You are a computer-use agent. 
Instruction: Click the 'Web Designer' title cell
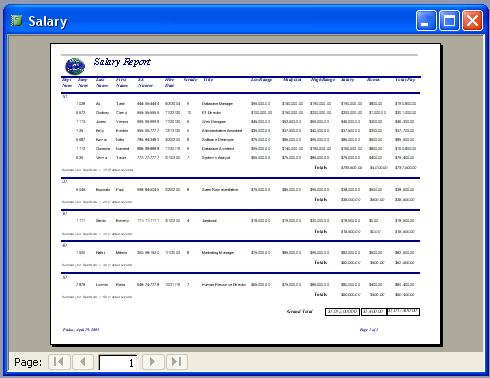(214, 122)
